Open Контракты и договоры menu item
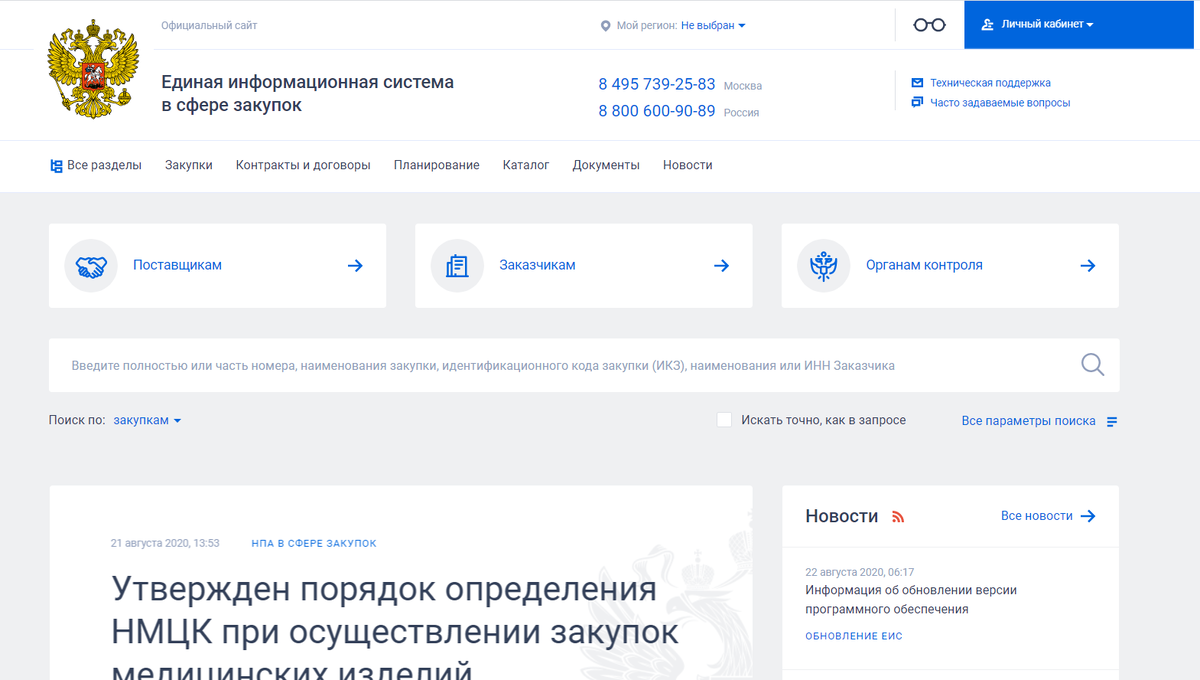This screenshot has width=1200, height=680. click(303, 165)
